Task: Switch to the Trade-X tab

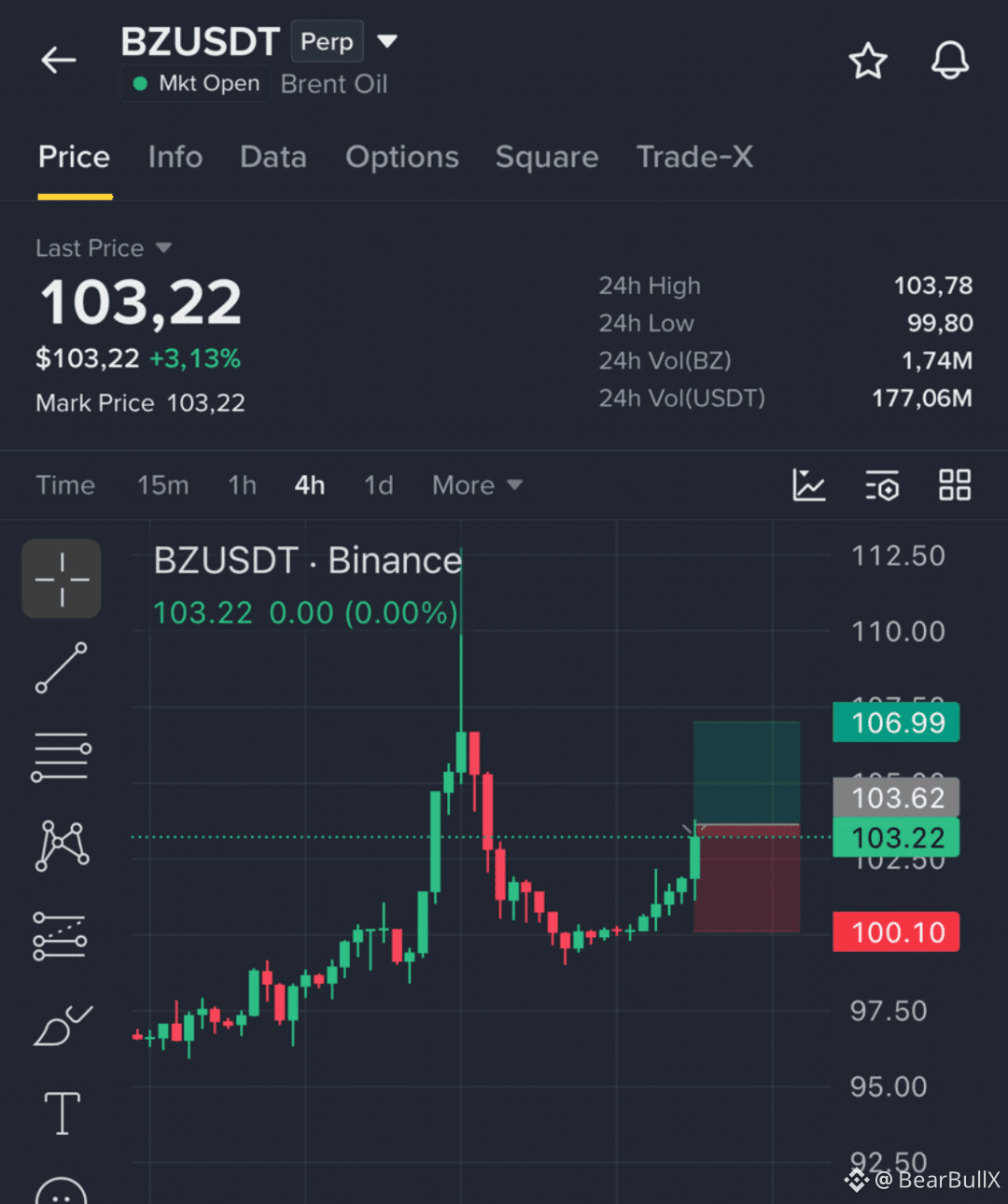Action: coord(694,157)
